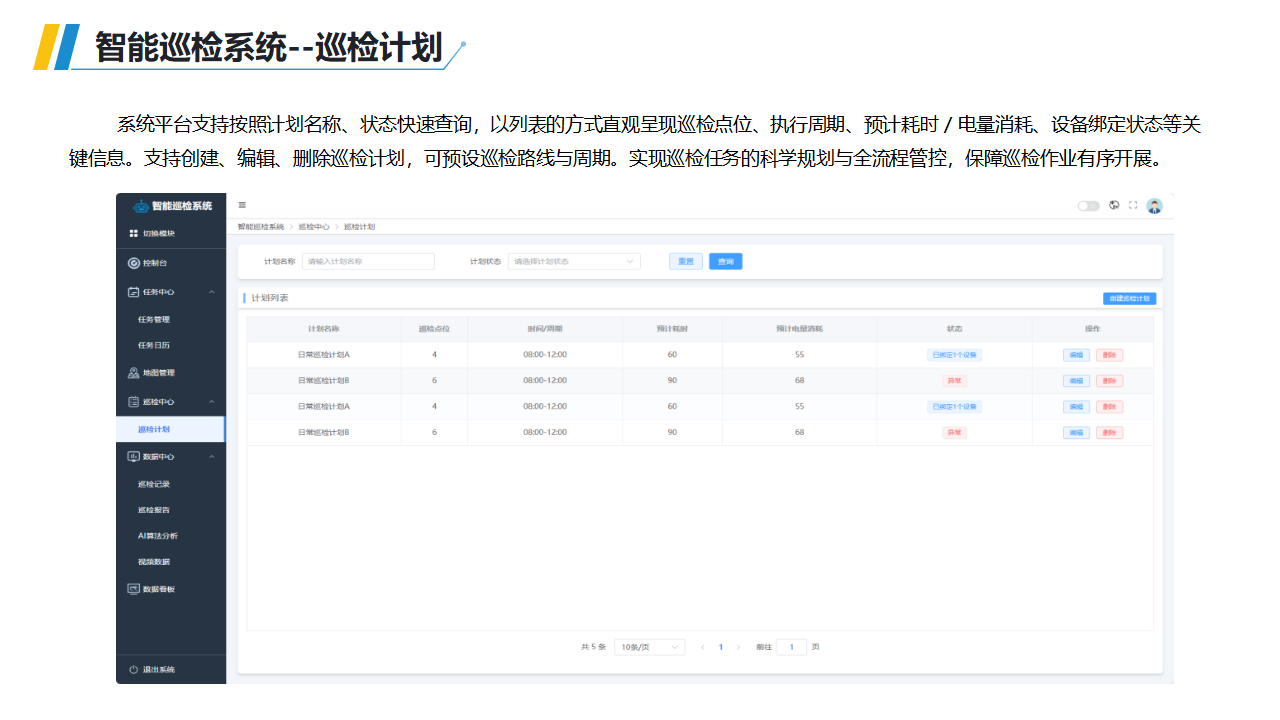Toggle the hamburger sidebar collapse icon
Image resolution: width=1280 pixels, height=720 pixels.
[242, 205]
